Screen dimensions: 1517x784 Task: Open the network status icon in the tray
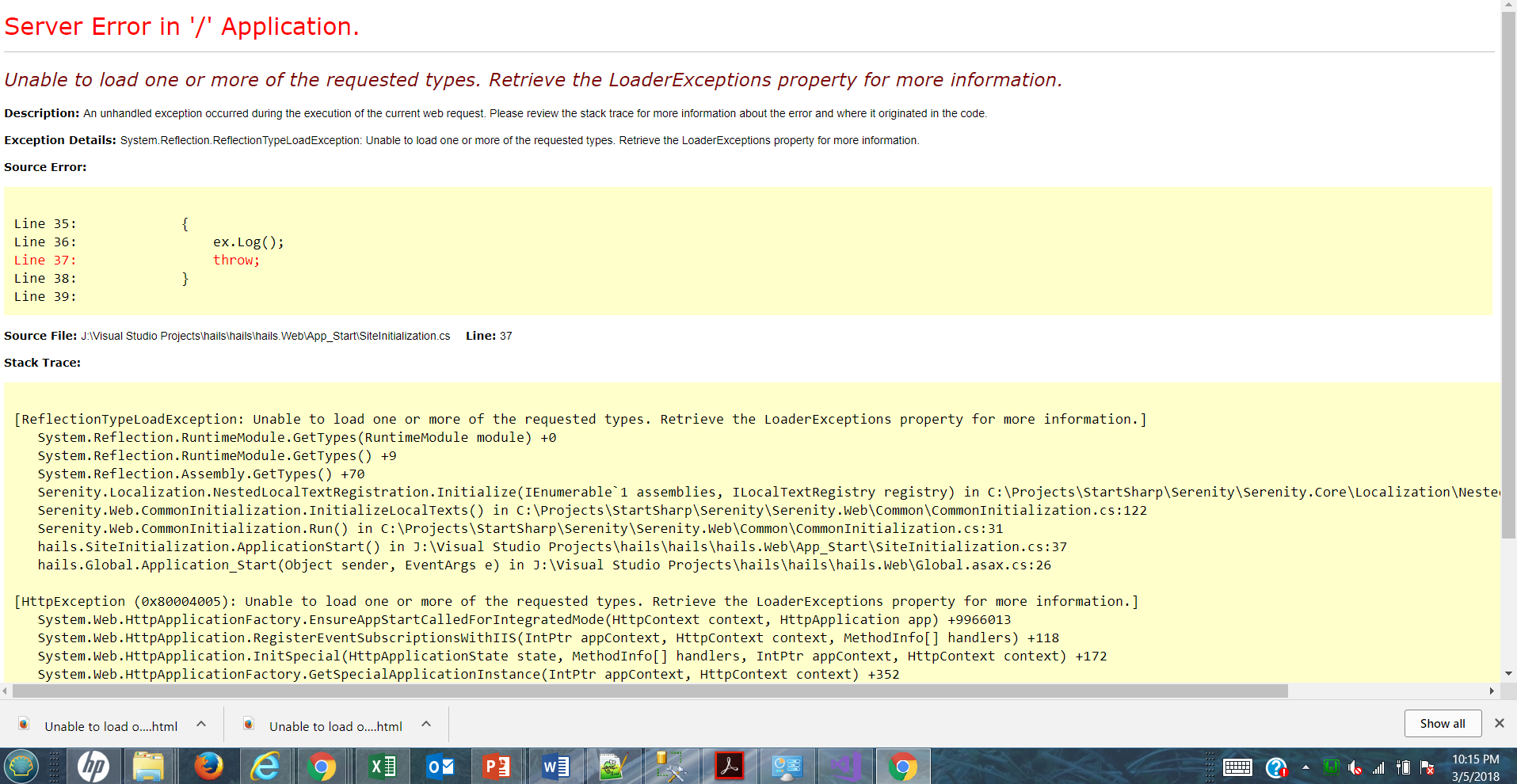(1378, 767)
